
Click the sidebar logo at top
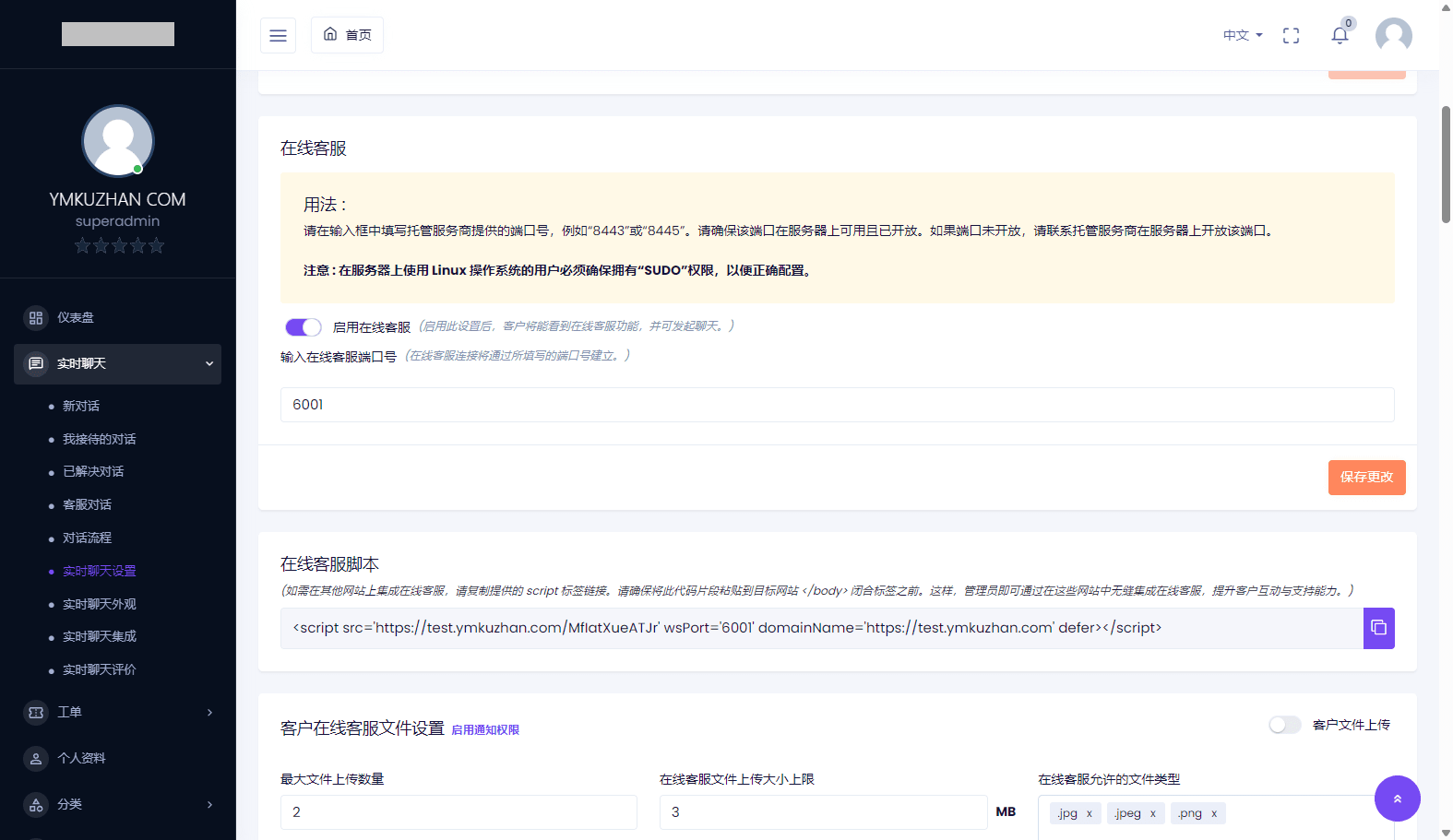tap(118, 34)
